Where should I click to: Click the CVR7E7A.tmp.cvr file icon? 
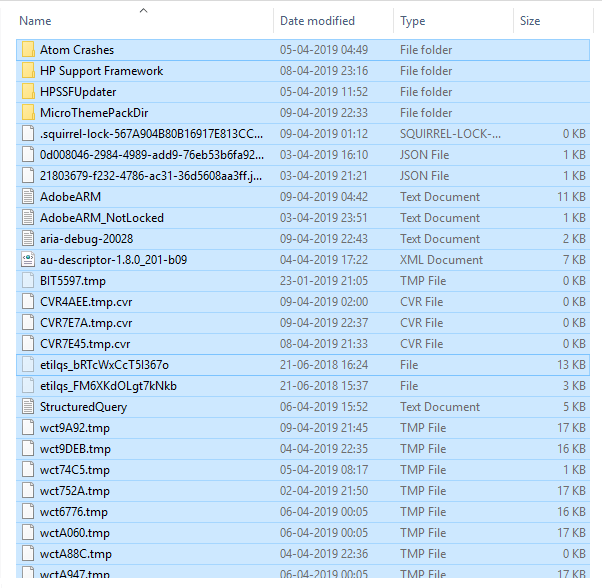coord(28,323)
